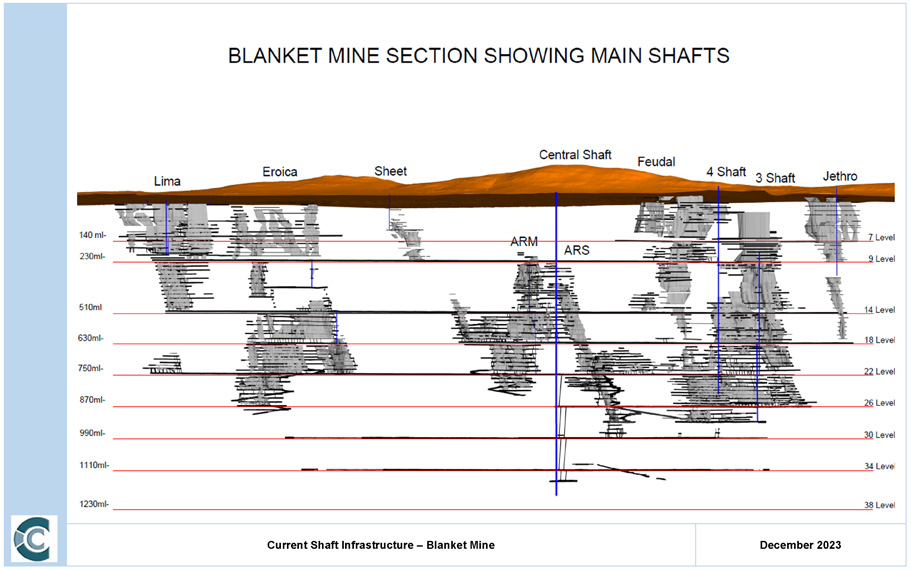
Task: Click the Feudal label
Action: [x=656, y=162]
